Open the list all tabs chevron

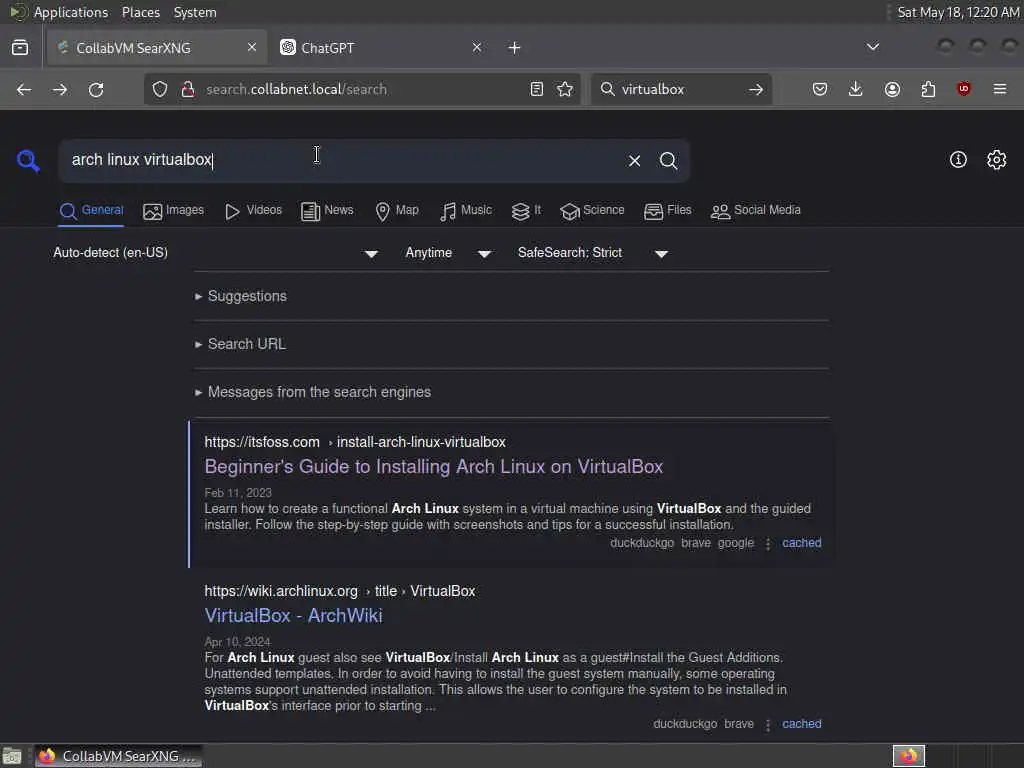(872, 47)
